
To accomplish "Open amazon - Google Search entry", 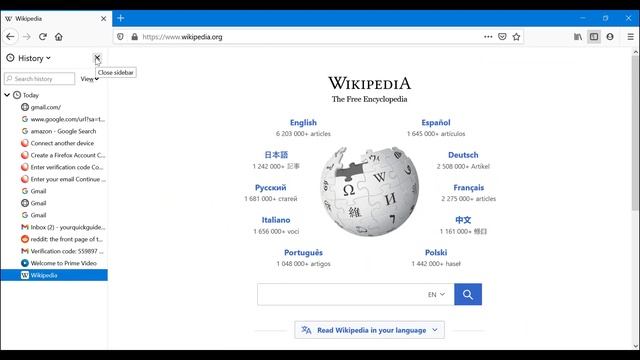I will [59, 131].
